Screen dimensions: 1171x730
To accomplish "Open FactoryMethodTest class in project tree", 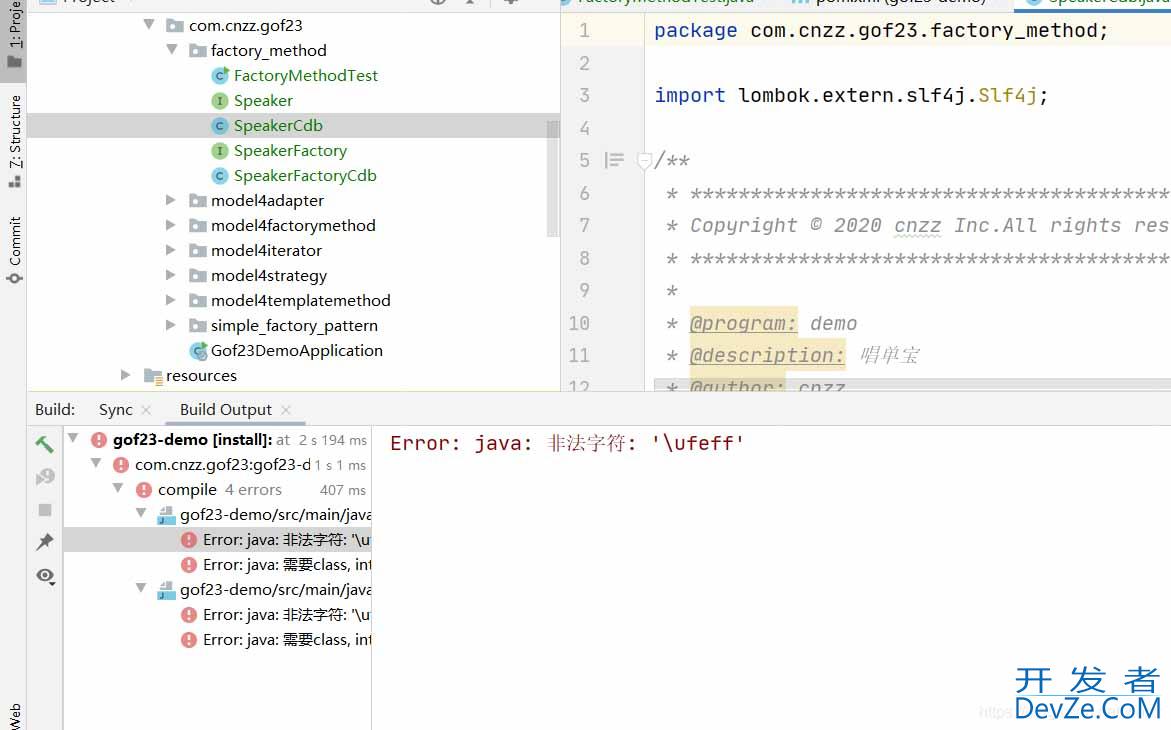I will pos(305,75).
